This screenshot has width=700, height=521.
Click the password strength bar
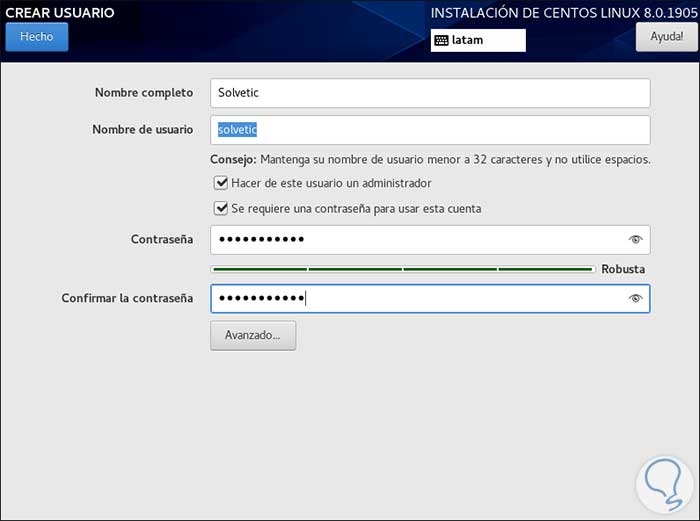pyautogui.click(x=403, y=269)
